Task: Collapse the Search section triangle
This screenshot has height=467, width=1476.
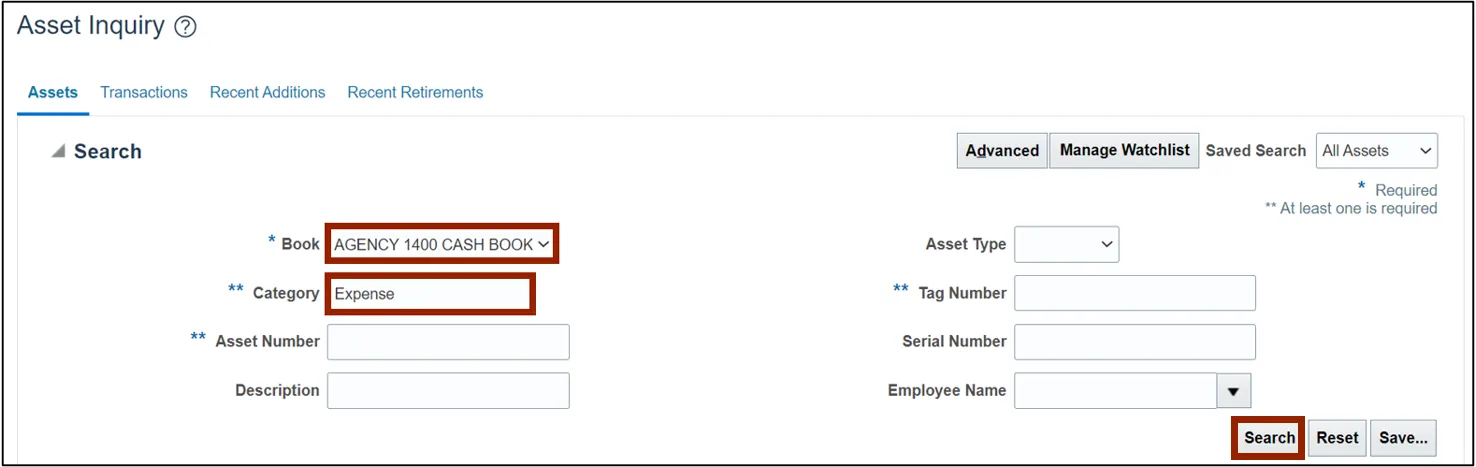Action: point(58,151)
